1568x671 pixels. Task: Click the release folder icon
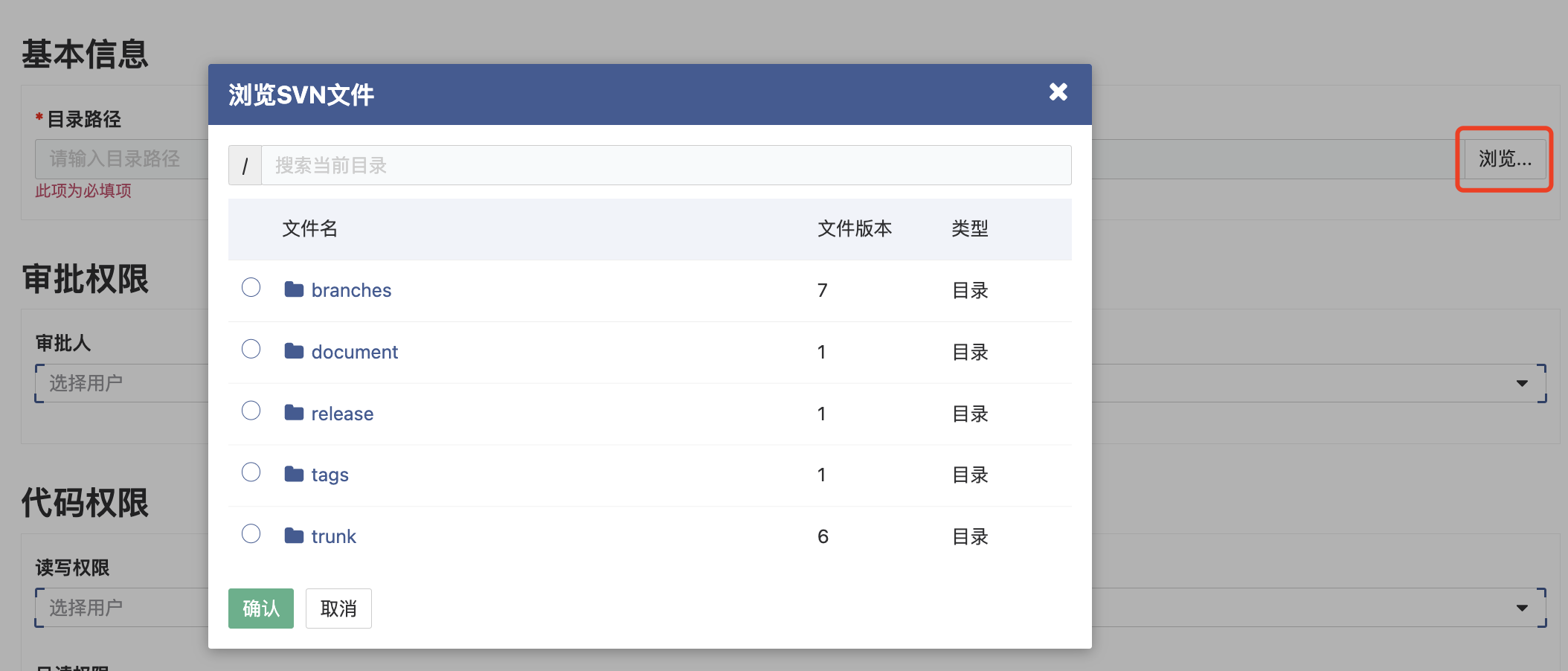pyautogui.click(x=294, y=413)
